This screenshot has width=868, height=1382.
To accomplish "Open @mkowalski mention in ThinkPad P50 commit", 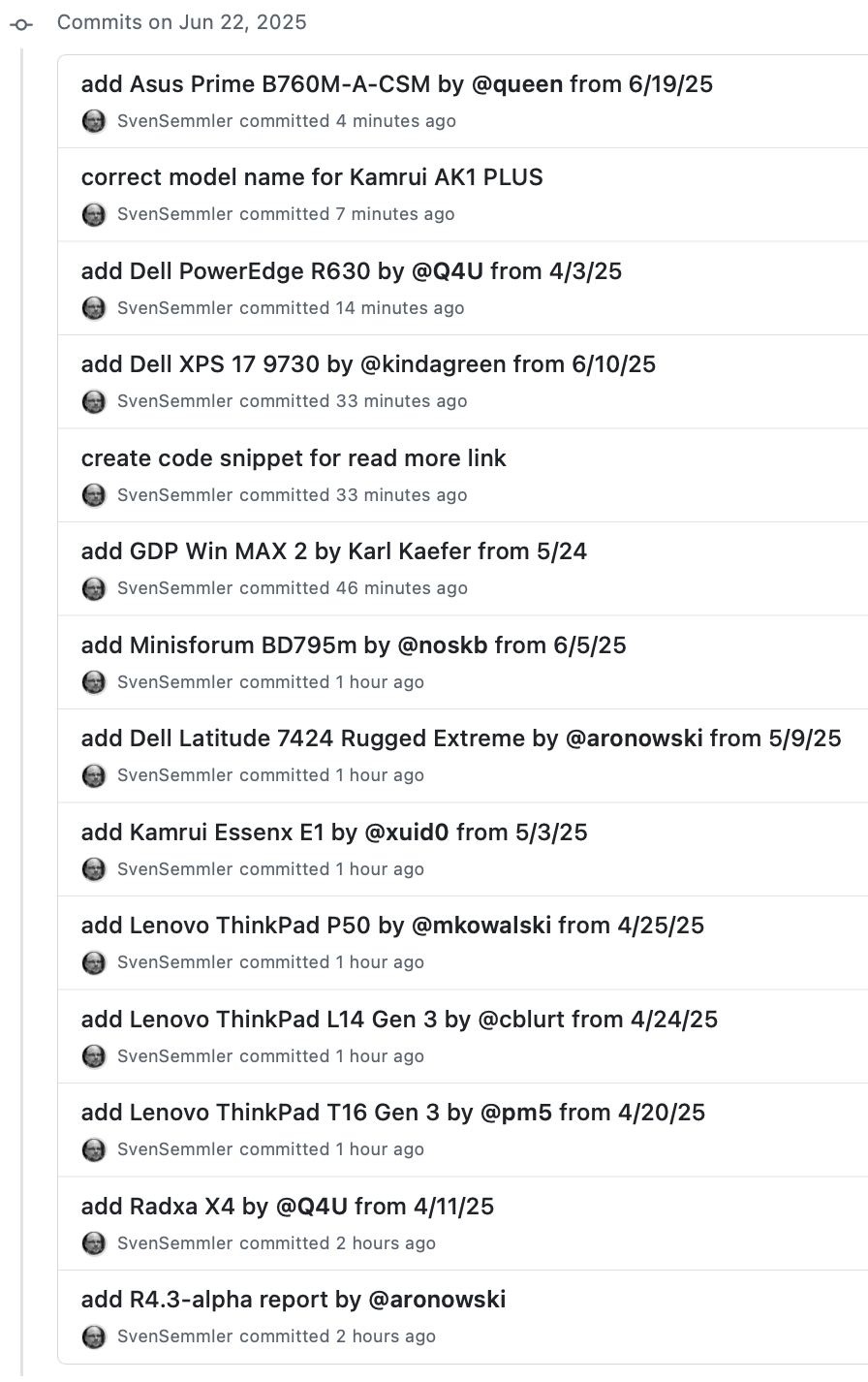I will tap(481, 926).
